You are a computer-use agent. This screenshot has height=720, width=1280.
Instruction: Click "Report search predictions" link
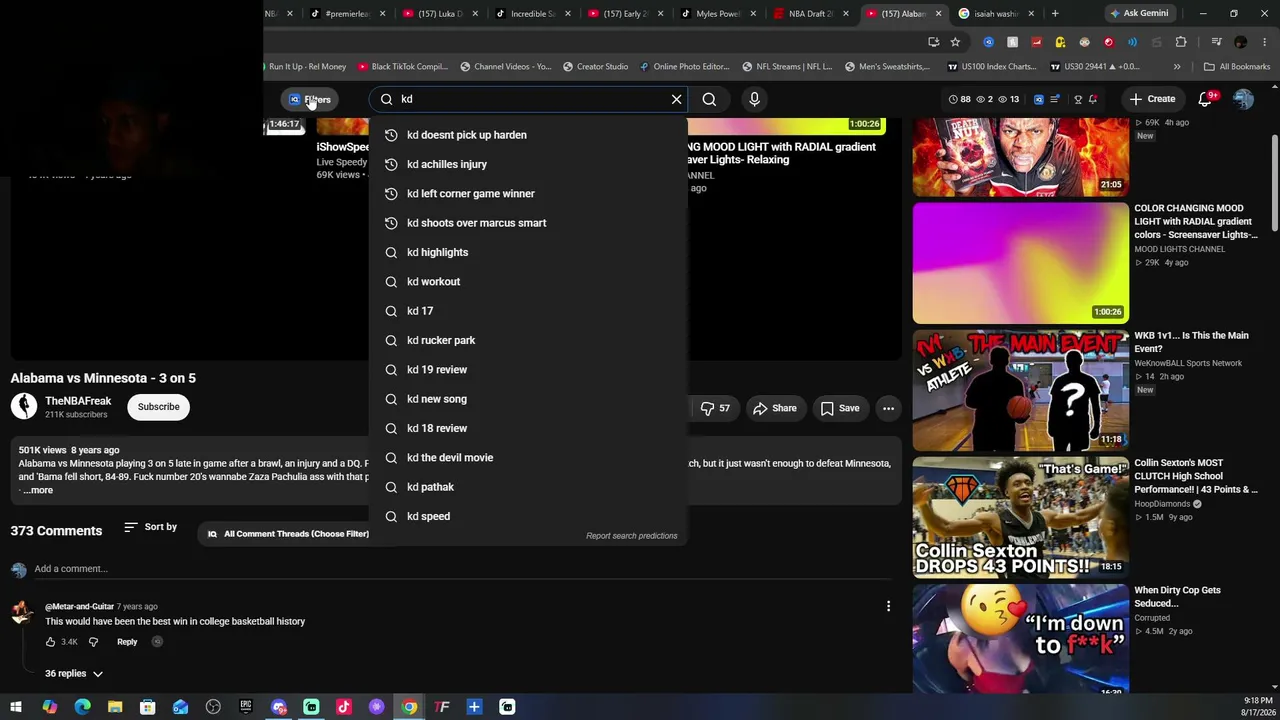click(x=632, y=536)
